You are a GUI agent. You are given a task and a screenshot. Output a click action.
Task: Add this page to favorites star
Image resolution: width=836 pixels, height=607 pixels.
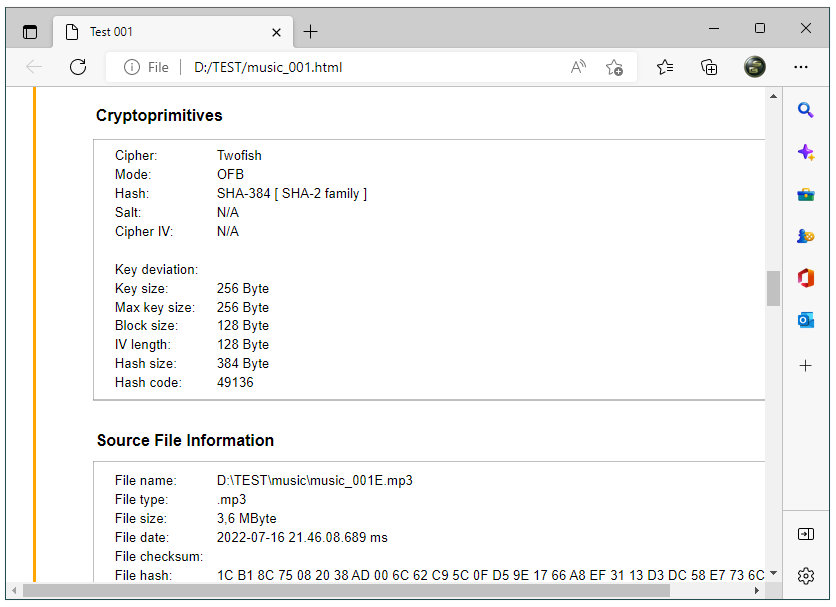click(x=614, y=67)
